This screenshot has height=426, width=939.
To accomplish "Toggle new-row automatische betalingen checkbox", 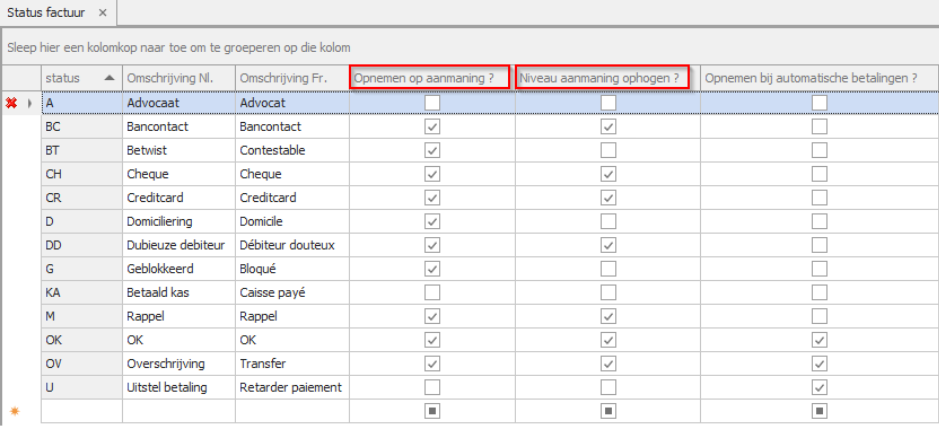I will [x=819, y=411].
